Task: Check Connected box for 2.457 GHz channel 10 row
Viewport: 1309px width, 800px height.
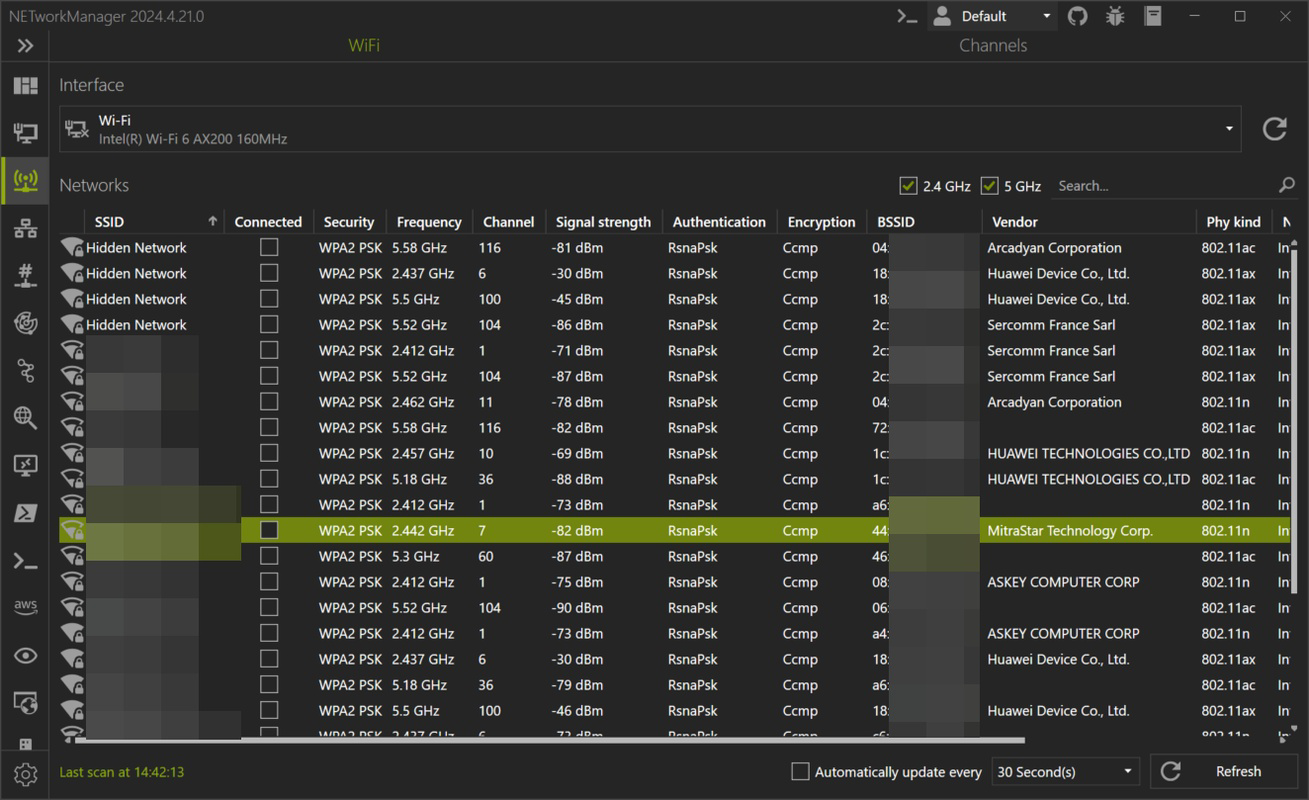Action: pyautogui.click(x=268, y=453)
